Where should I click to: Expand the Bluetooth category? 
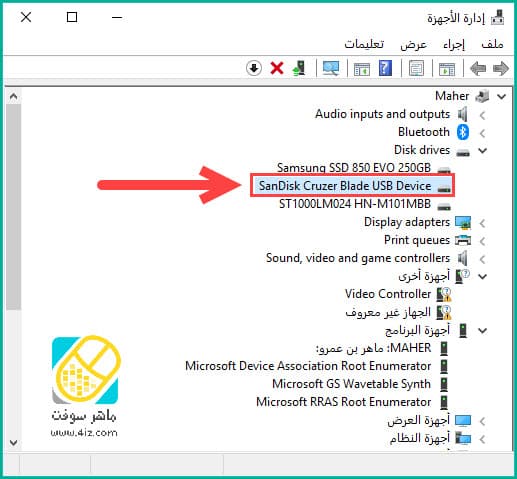[482, 133]
